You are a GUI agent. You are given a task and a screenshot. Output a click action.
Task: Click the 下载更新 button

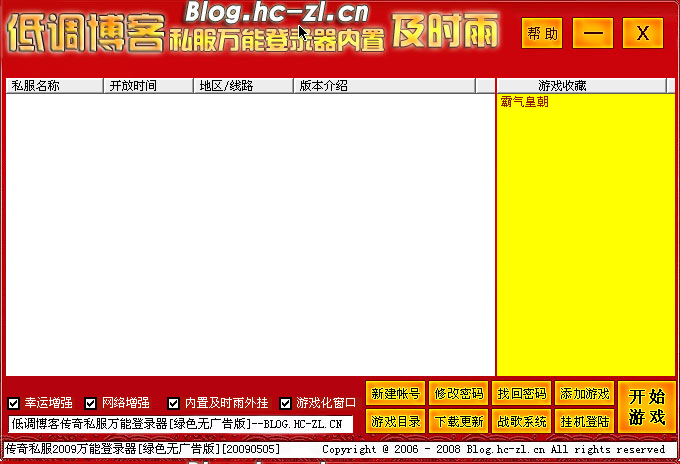pos(459,421)
